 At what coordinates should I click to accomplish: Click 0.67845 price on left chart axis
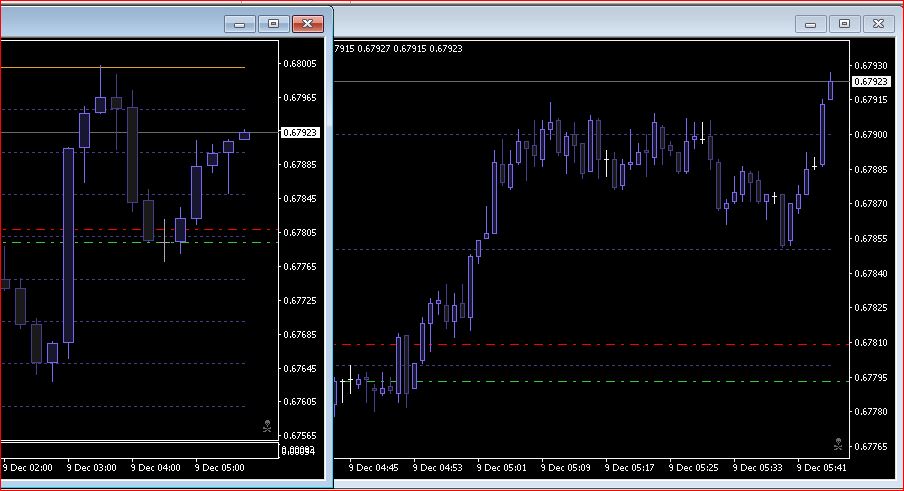point(300,199)
